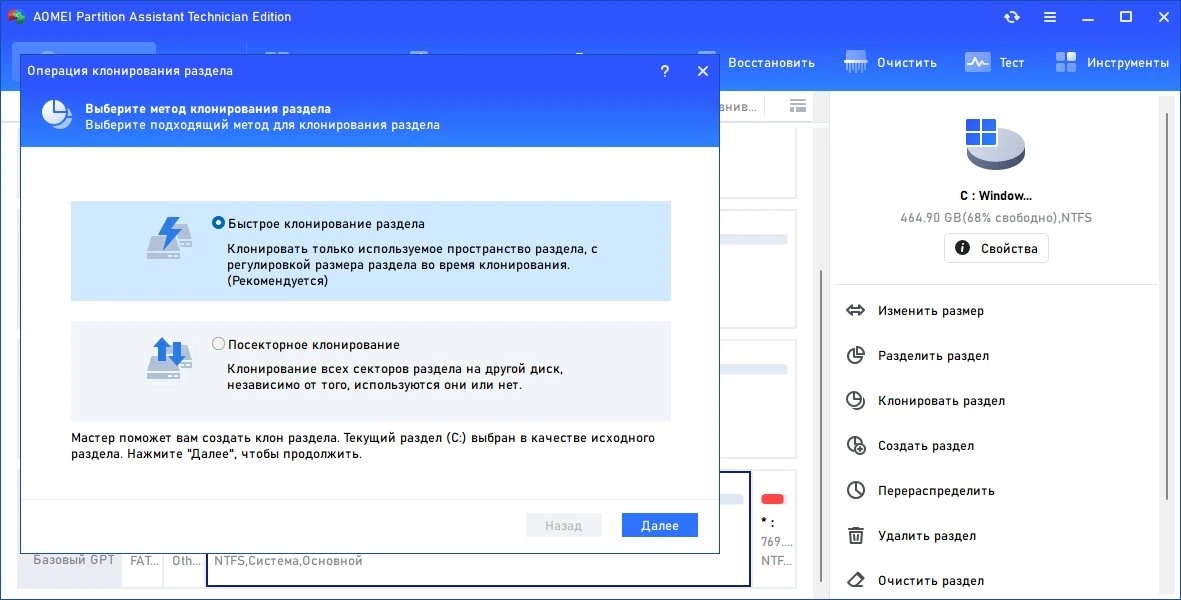Image resolution: width=1181 pixels, height=600 pixels.
Task: Open the Восстановить toolbar item
Action: tap(771, 62)
